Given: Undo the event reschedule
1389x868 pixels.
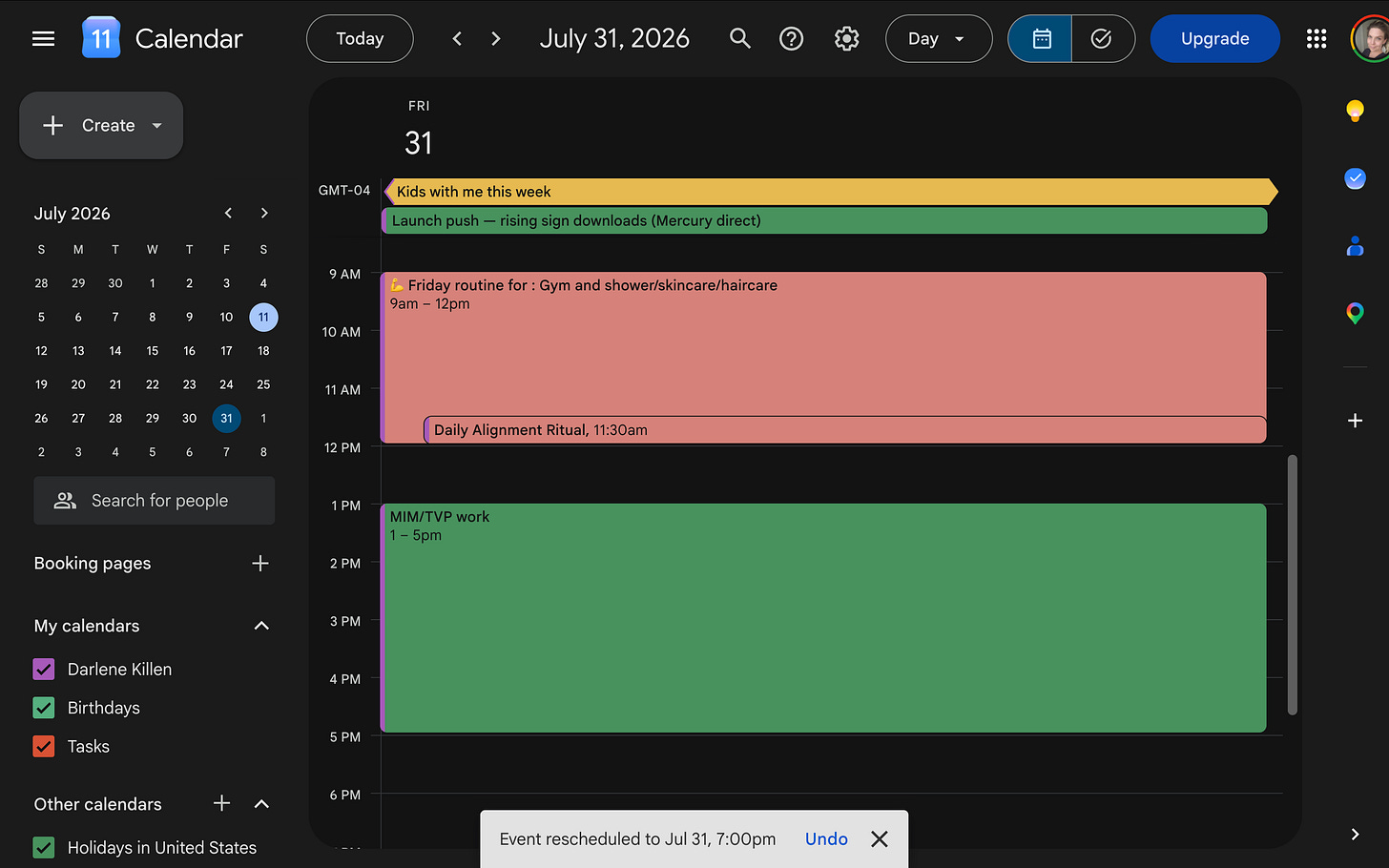Looking at the screenshot, I should (826, 839).
